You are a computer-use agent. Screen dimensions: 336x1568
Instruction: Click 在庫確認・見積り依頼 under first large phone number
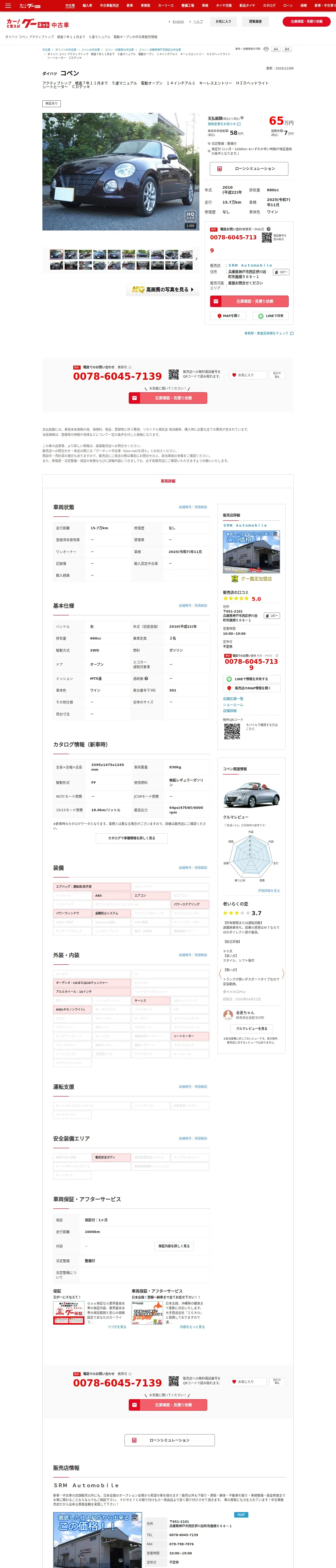(168, 398)
